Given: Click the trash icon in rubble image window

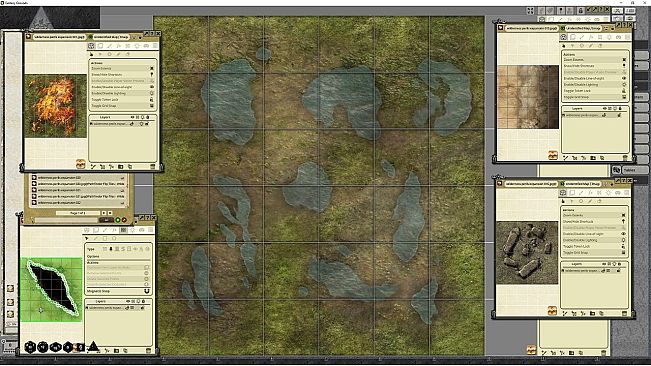Looking at the screenshot, I should (x=624, y=313).
